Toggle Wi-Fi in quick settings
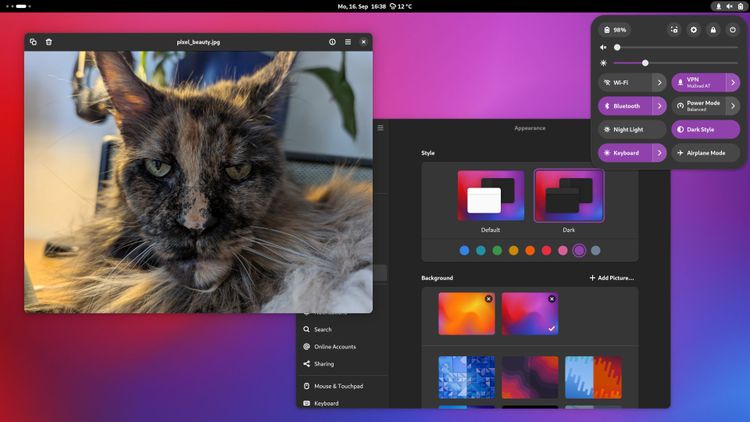The image size is (750, 422). click(x=625, y=82)
